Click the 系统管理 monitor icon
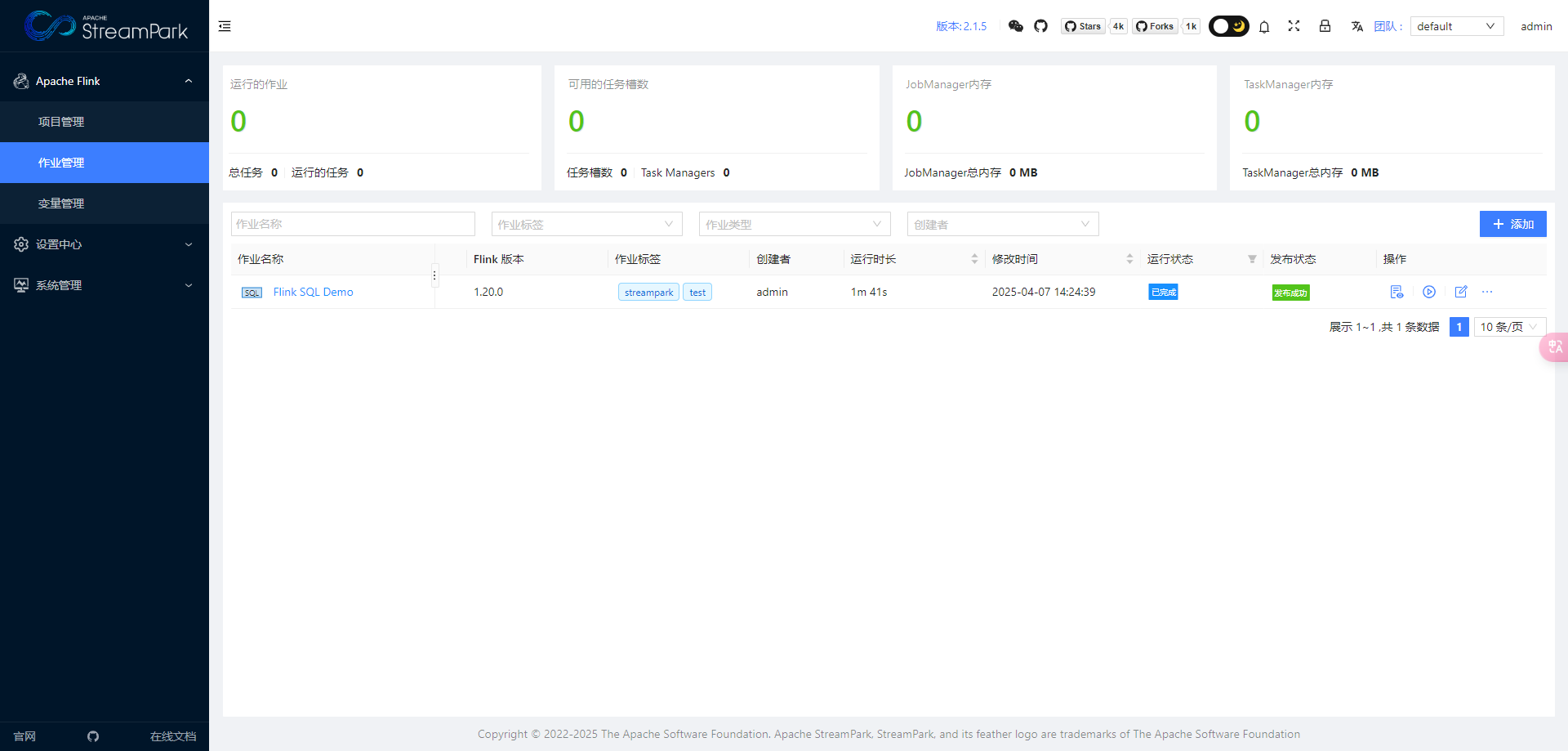 [x=21, y=285]
